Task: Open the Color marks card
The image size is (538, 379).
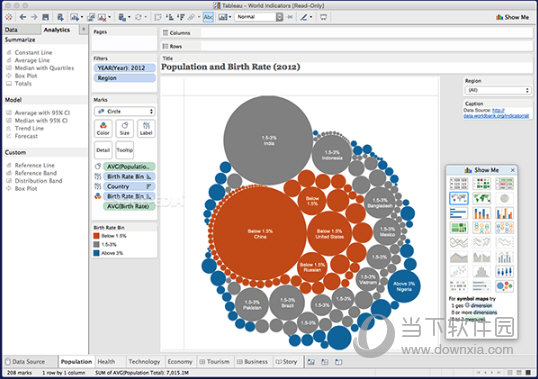Action: tap(103, 129)
